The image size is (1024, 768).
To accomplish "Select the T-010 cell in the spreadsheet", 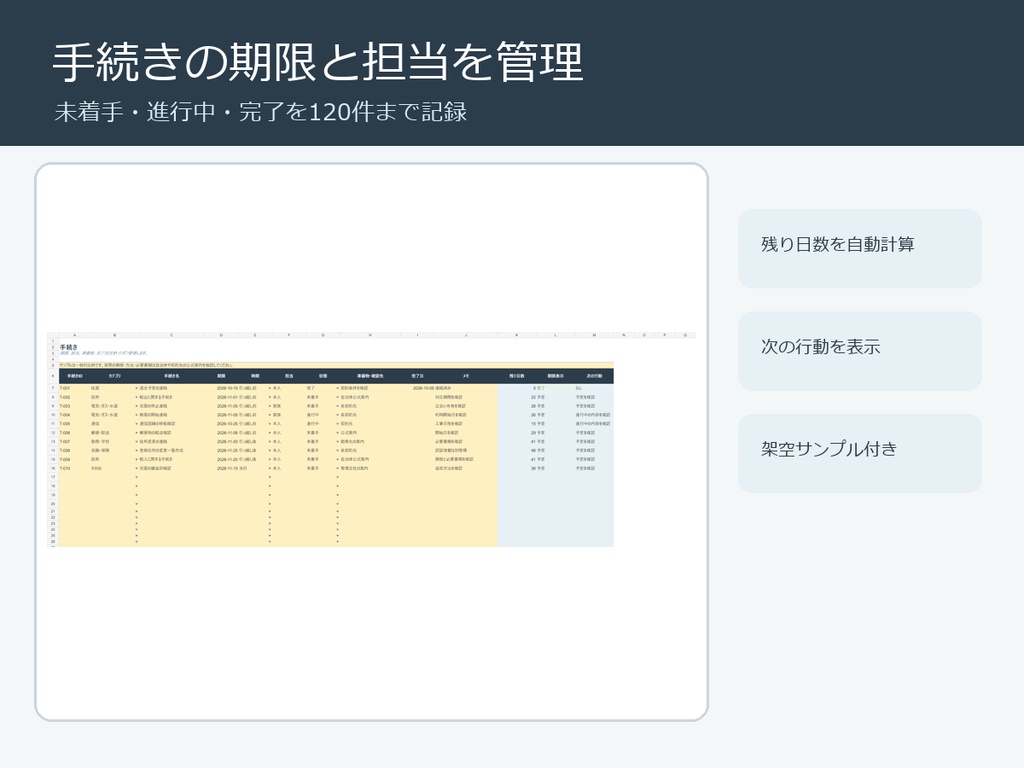I will click(x=65, y=468).
